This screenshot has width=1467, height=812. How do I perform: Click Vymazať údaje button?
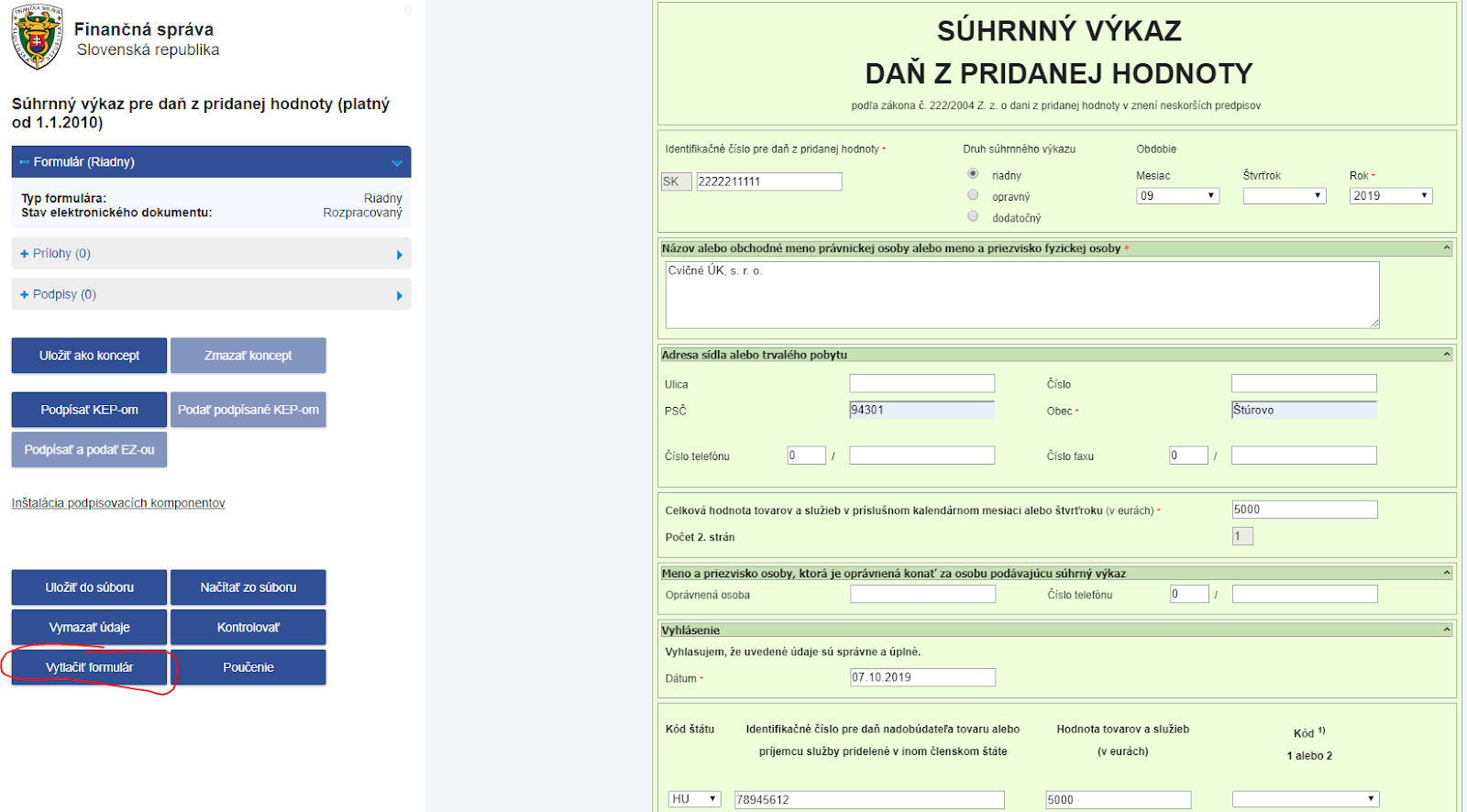click(89, 628)
